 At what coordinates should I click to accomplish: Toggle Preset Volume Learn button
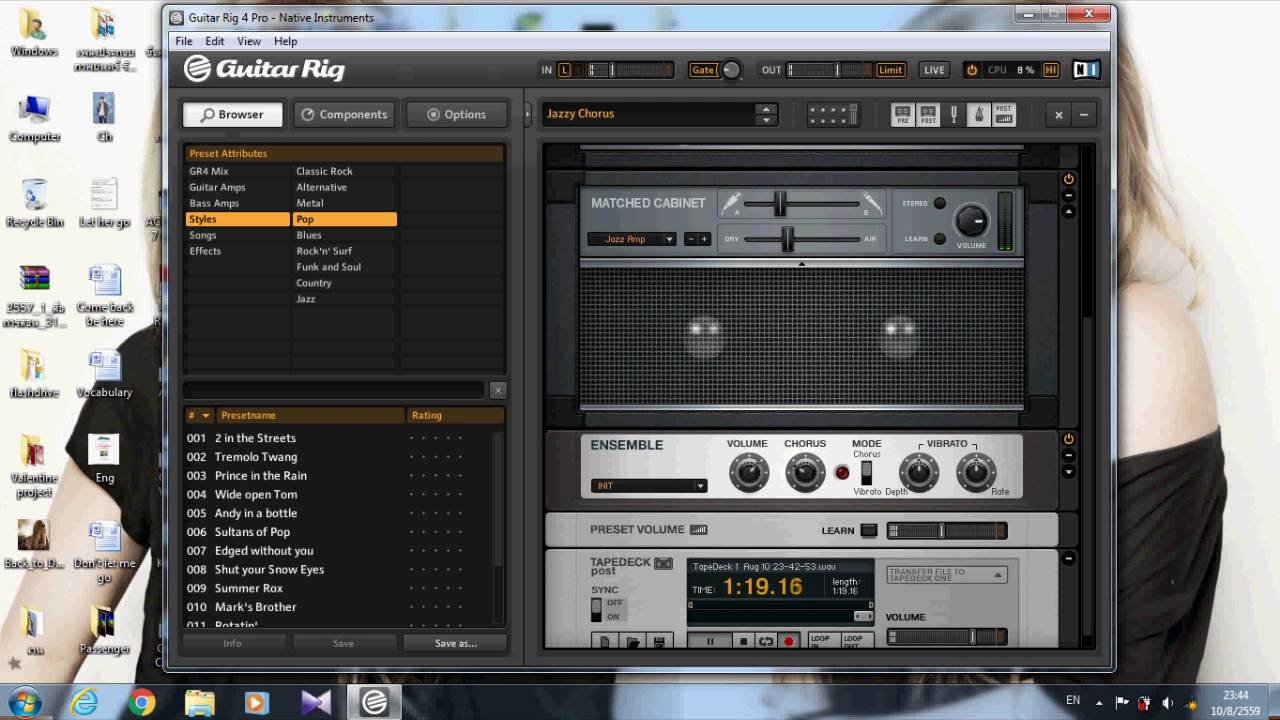[x=869, y=531]
